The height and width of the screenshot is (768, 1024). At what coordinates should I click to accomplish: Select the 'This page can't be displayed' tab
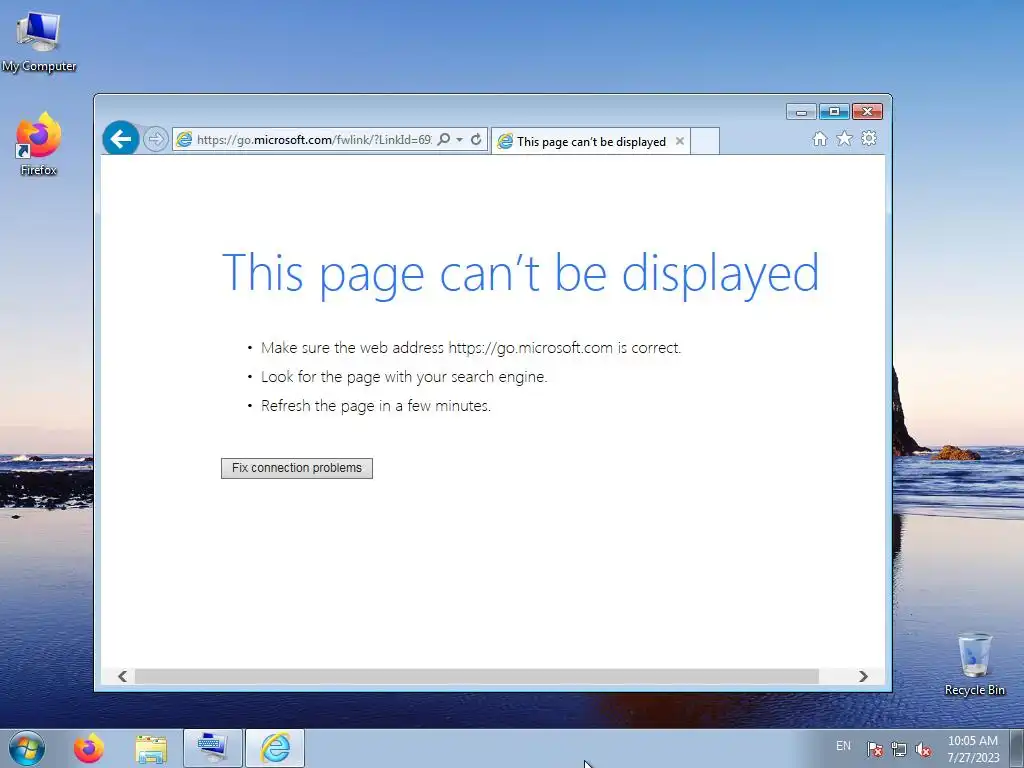(590, 142)
